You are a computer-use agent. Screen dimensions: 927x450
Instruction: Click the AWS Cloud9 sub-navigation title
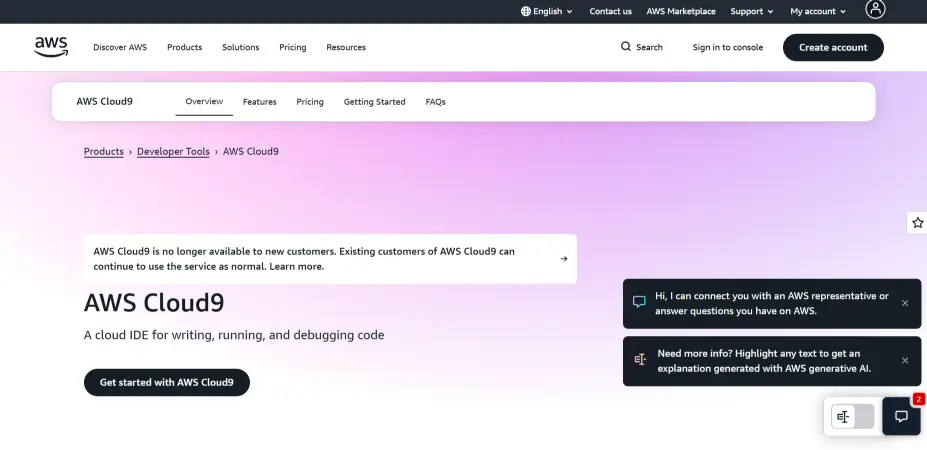tap(104, 102)
